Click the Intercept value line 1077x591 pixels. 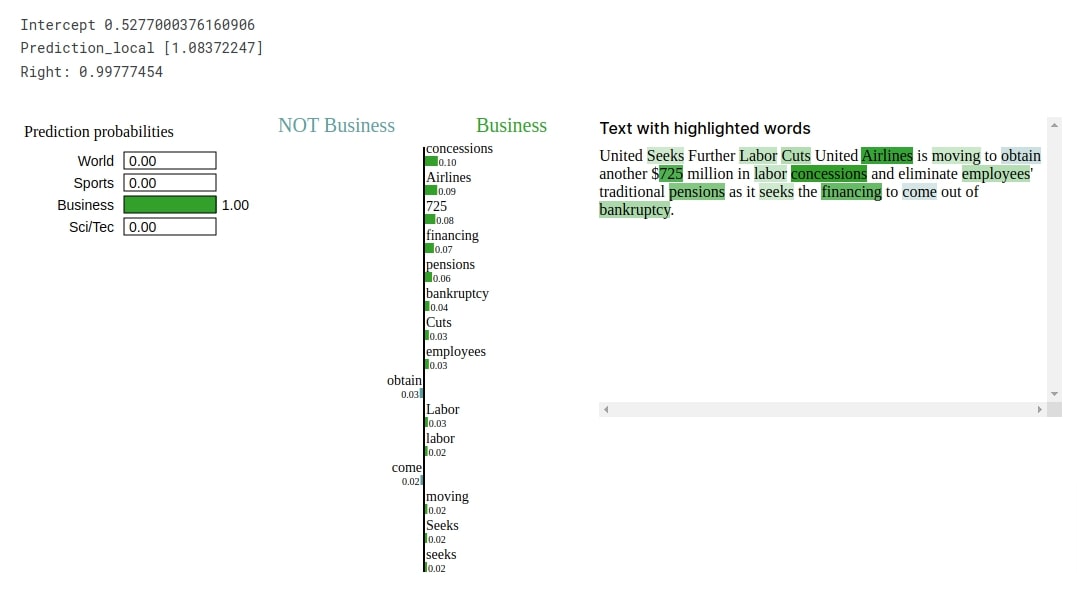[137, 25]
